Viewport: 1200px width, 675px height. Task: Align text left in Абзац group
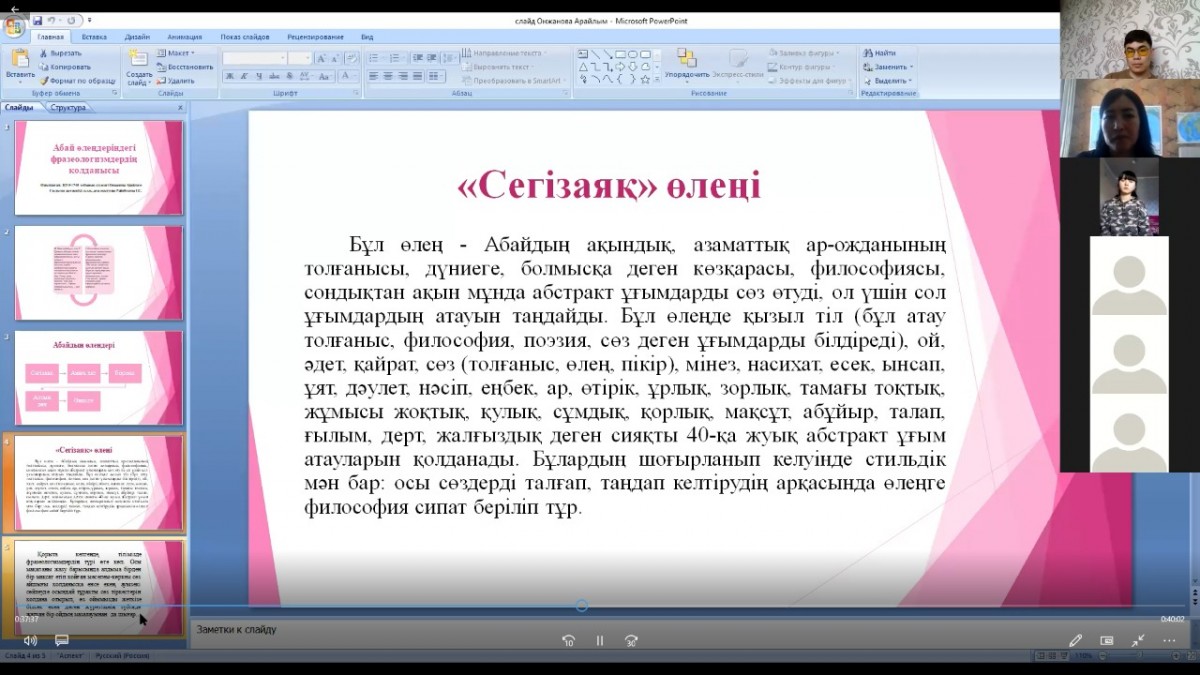click(375, 76)
